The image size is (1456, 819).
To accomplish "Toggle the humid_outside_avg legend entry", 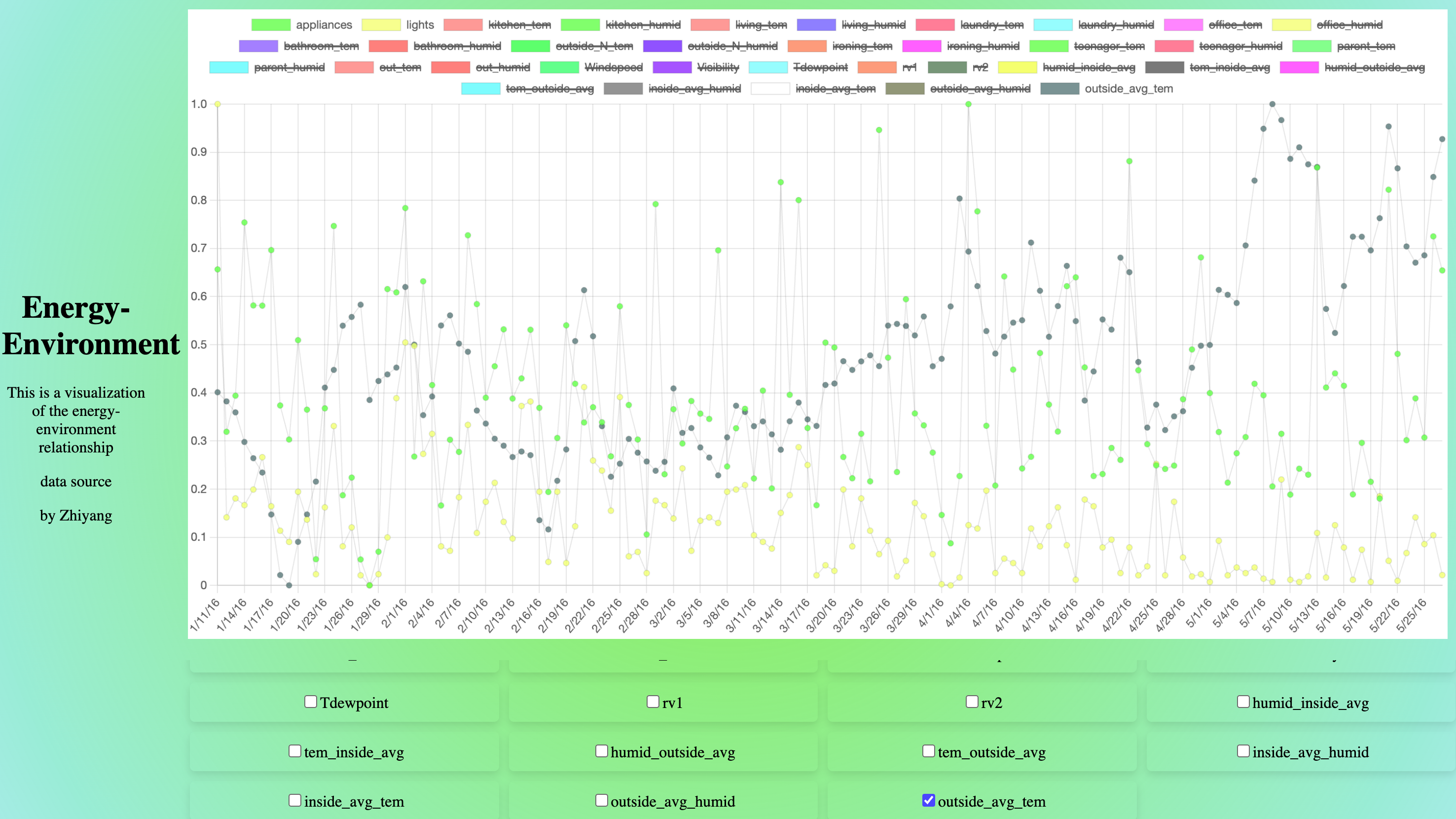I will [x=1374, y=67].
